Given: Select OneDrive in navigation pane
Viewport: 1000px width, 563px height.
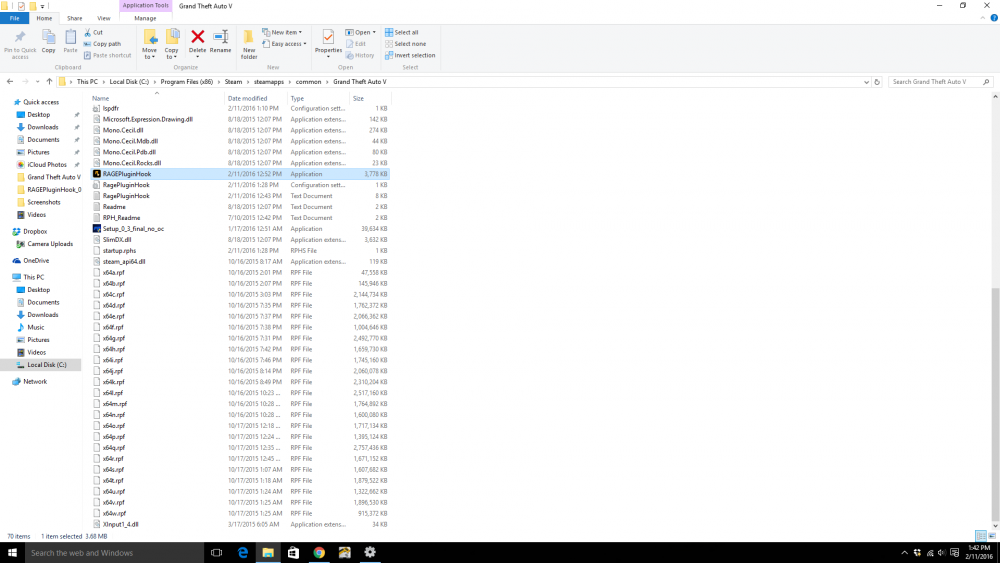Looking at the screenshot, I should (36, 261).
